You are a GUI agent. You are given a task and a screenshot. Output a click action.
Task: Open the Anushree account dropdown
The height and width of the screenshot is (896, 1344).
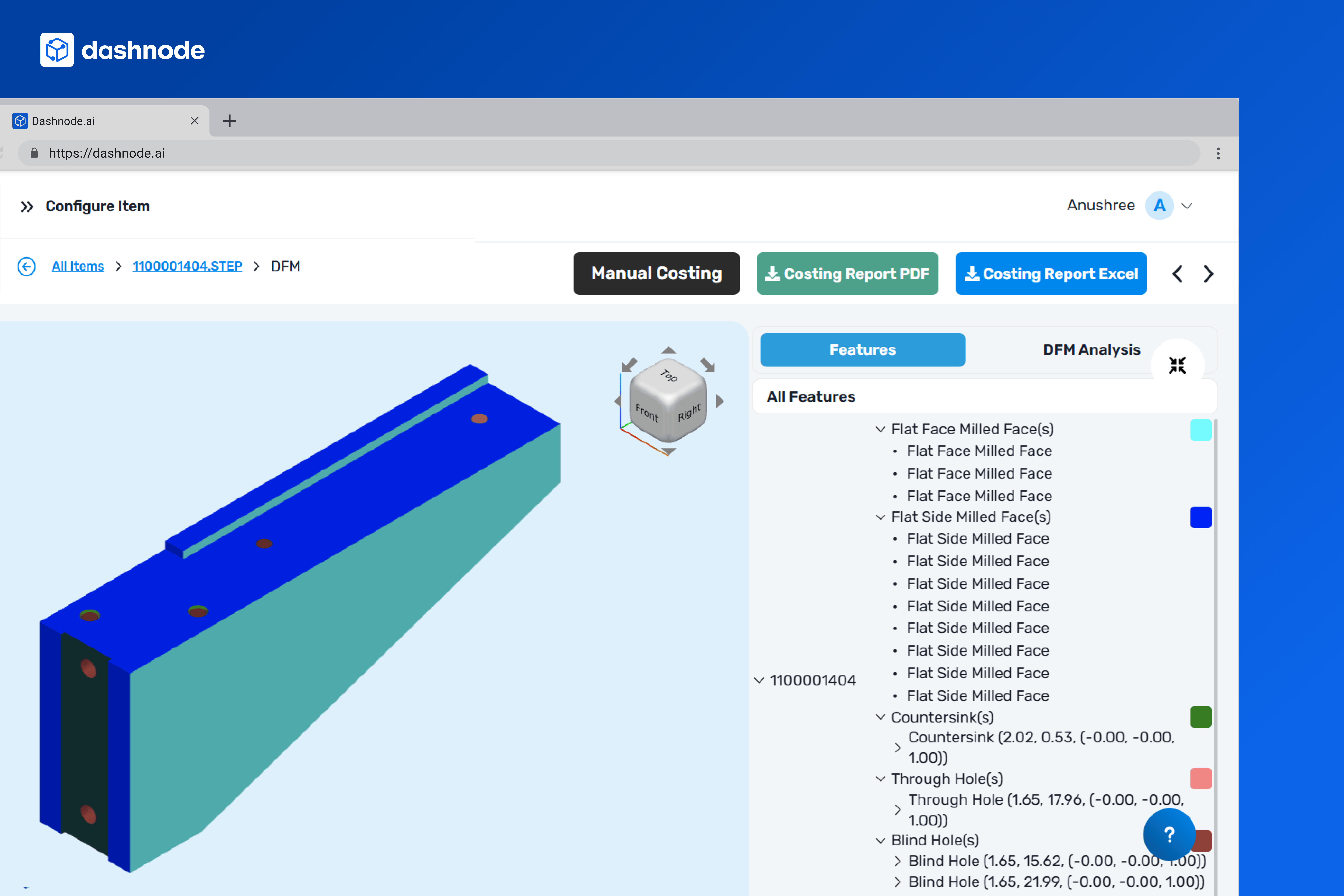1187,206
